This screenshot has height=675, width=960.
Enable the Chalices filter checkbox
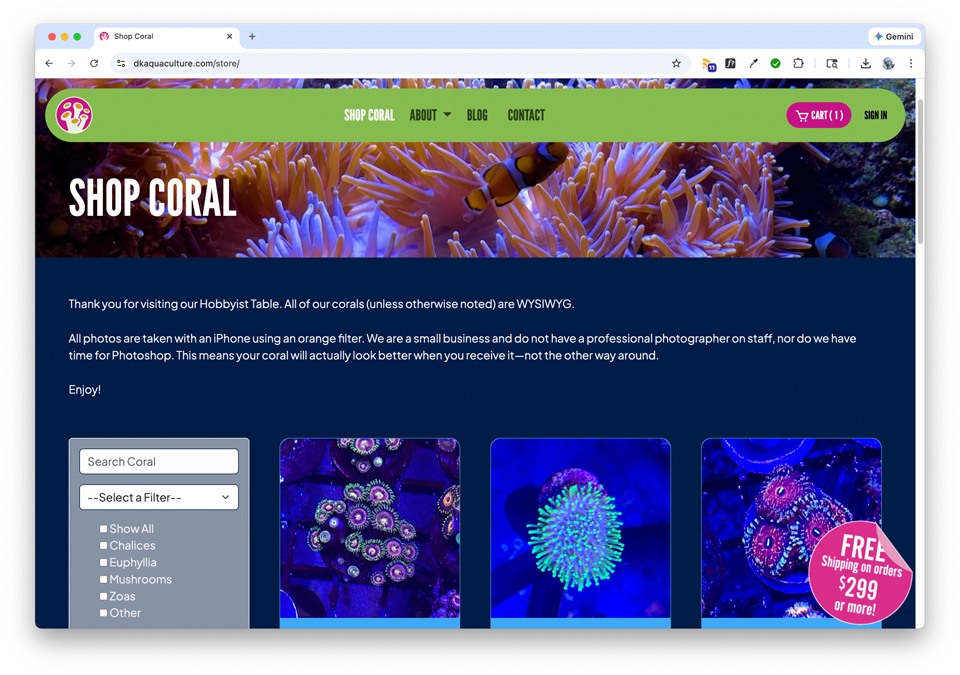103,546
